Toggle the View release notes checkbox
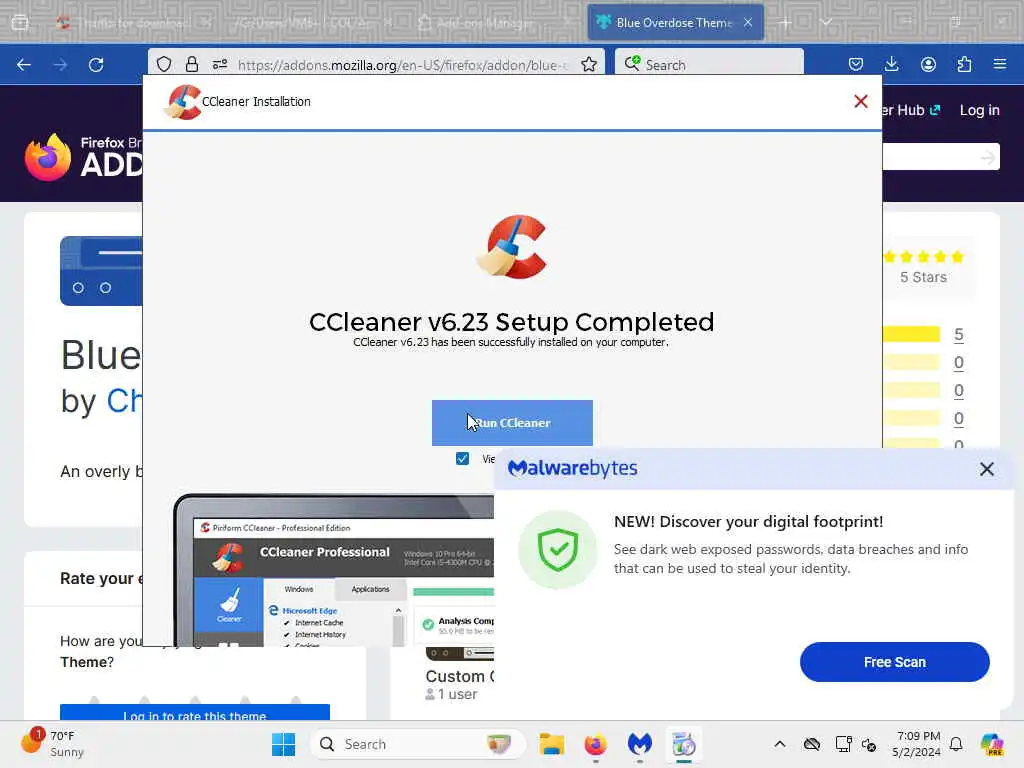 click(462, 458)
